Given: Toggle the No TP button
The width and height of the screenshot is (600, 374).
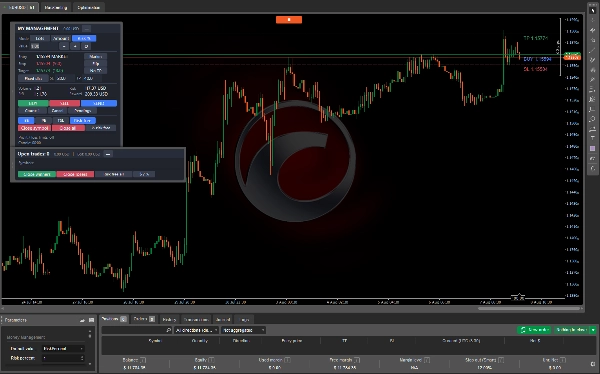Looking at the screenshot, I should 95,71.
